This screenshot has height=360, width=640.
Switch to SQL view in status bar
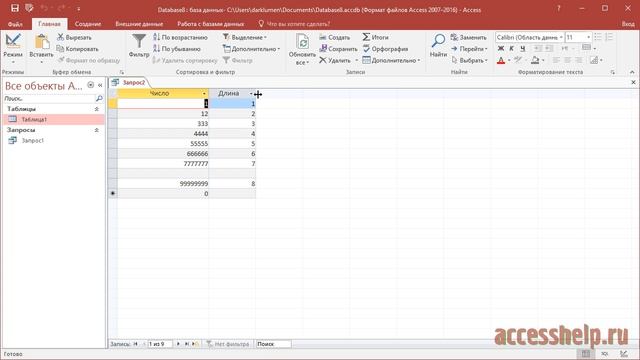tap(604, 353)
